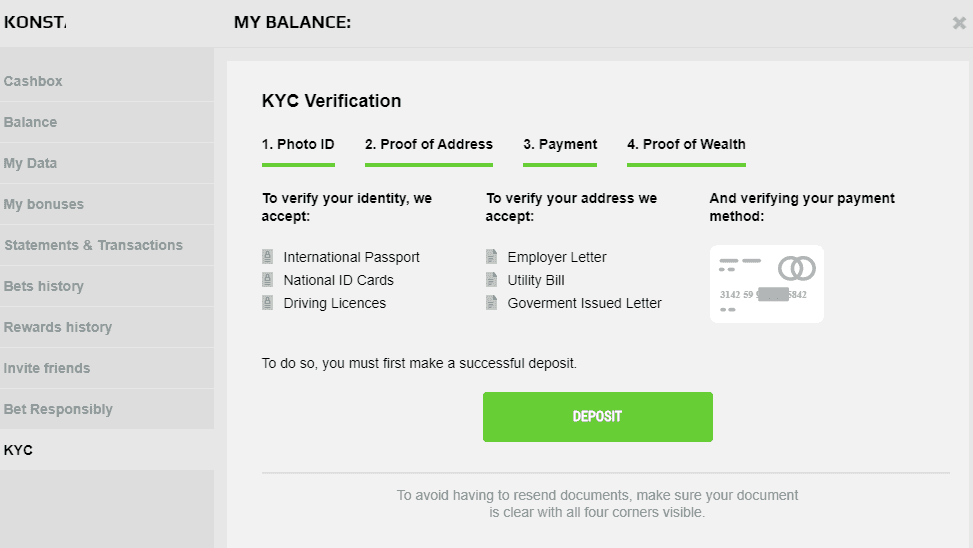973x548 pixels.
Task: Click the Employer Letter document icon
Action: click(x=492, y=257)
